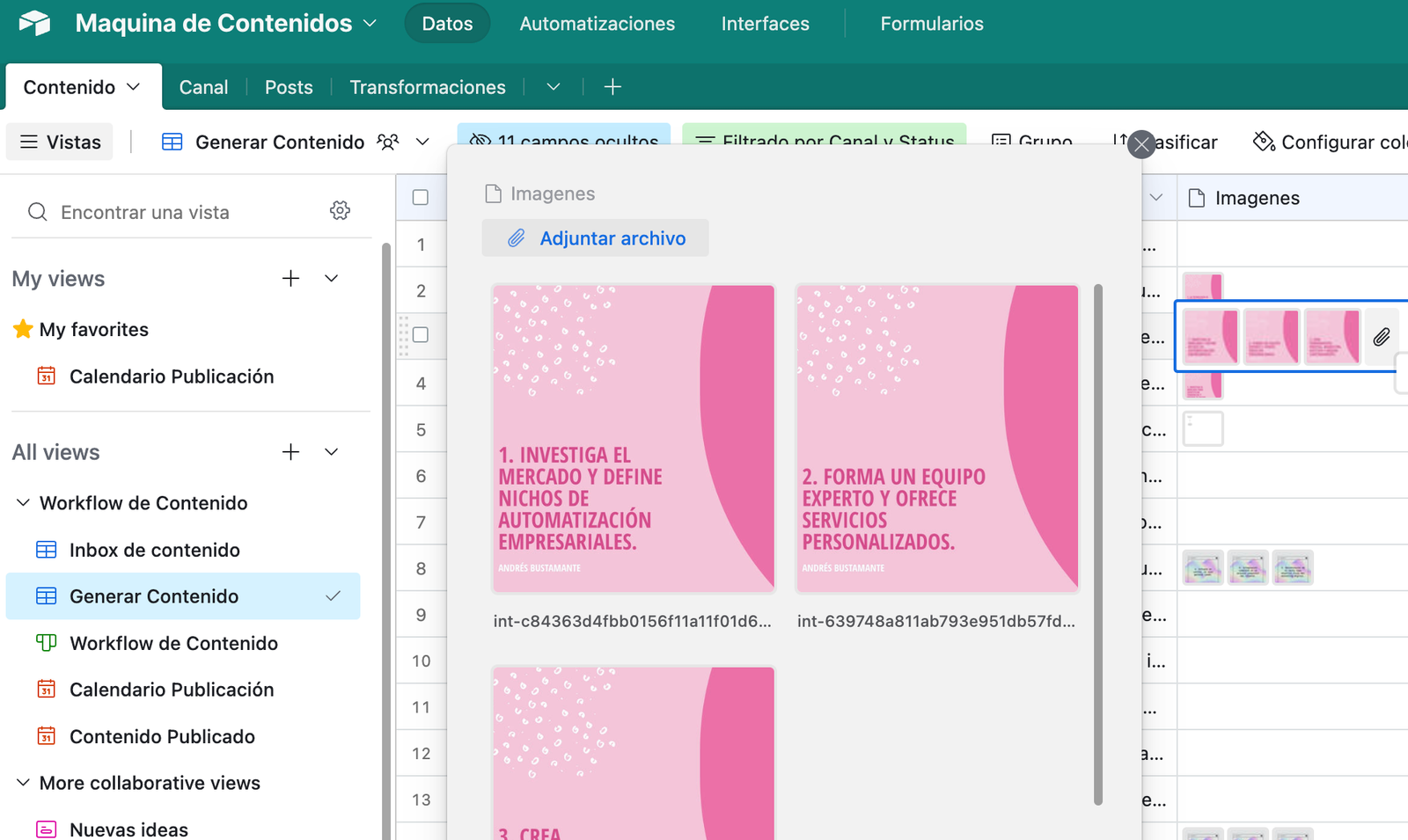Open the Inbox de contenido view
1408x840 pixels.
pos(155,550)
